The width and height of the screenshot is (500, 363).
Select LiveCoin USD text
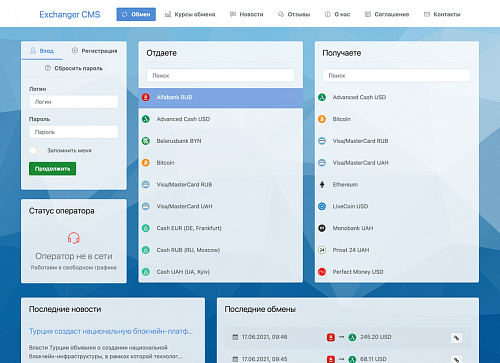[350, 206]
